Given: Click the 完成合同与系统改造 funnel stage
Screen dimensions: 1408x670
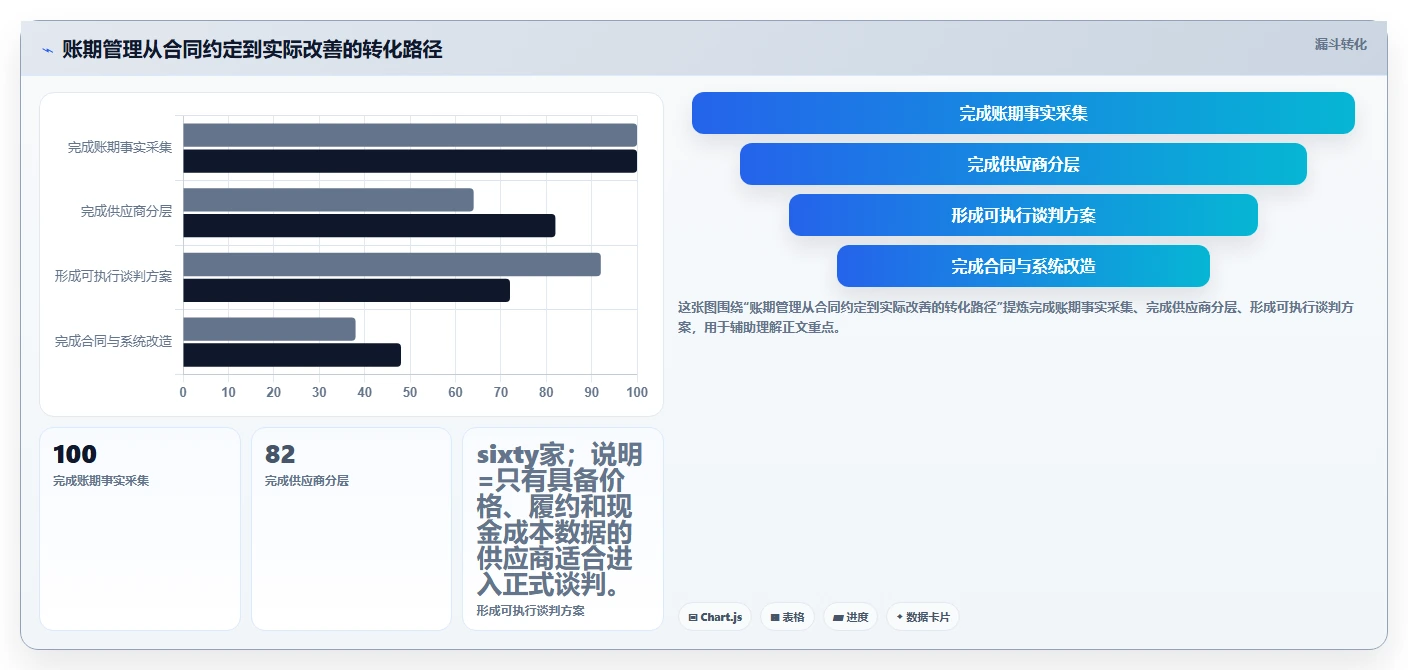Looking at the screenshot, I should [1023, 266].
